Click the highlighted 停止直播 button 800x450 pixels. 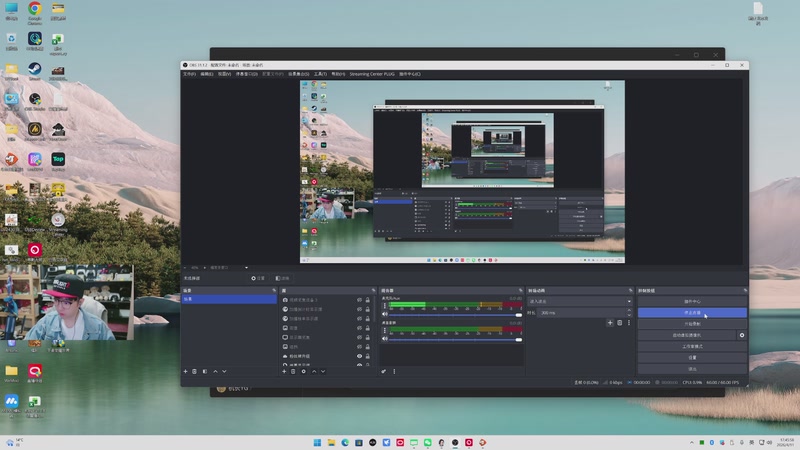point(692,313)
